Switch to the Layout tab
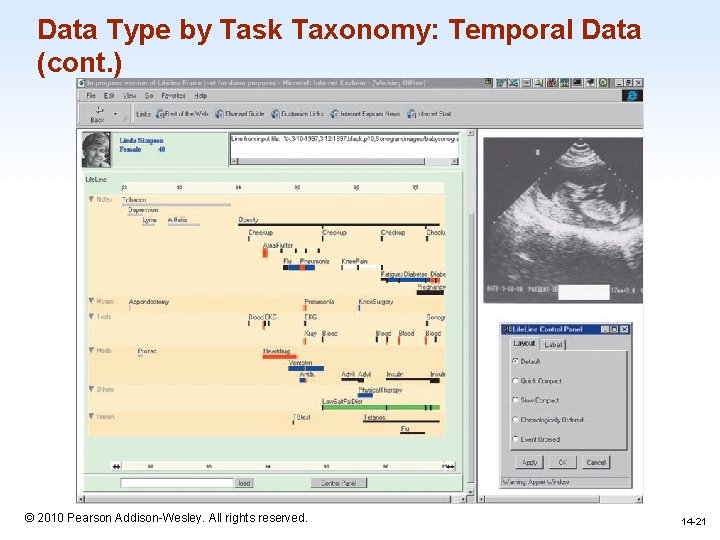720x540 pixels. pyautogui.click(x=524, y=343)
